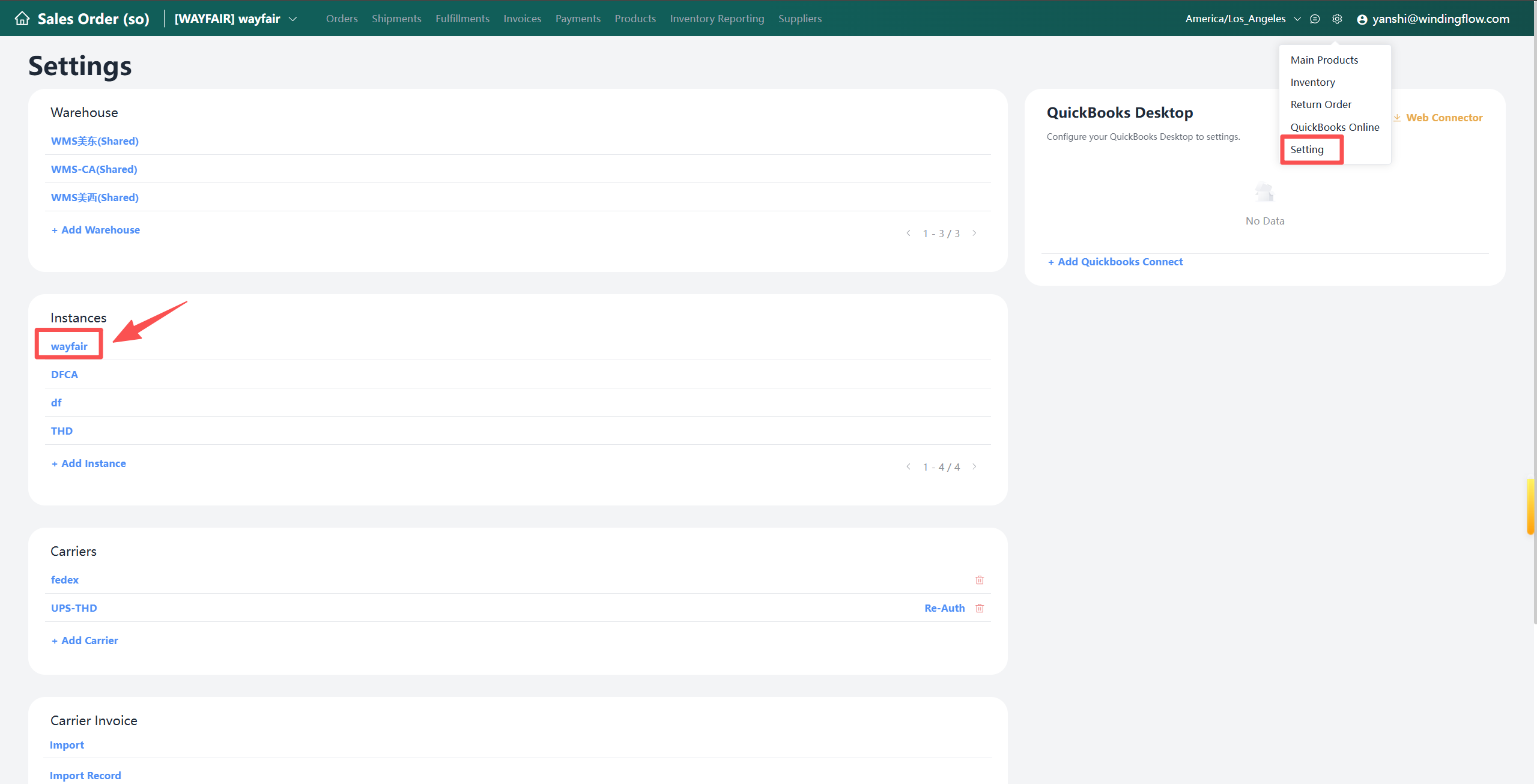Go to previous page of Instances list

click(908, 466)
